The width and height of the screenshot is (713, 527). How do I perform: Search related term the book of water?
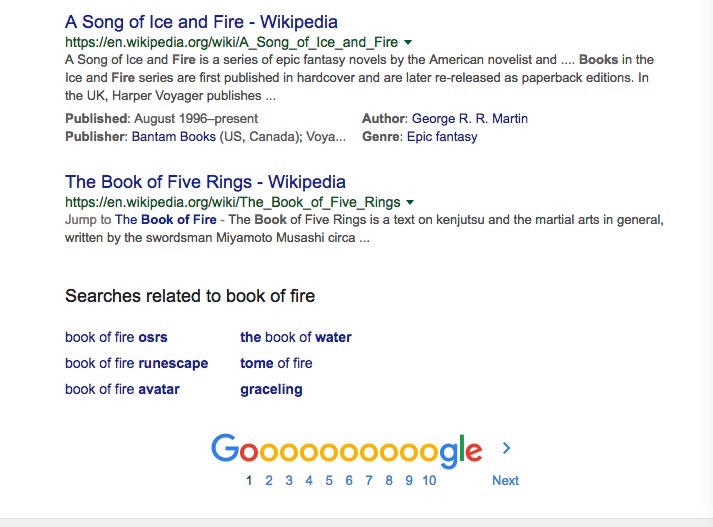296,337
